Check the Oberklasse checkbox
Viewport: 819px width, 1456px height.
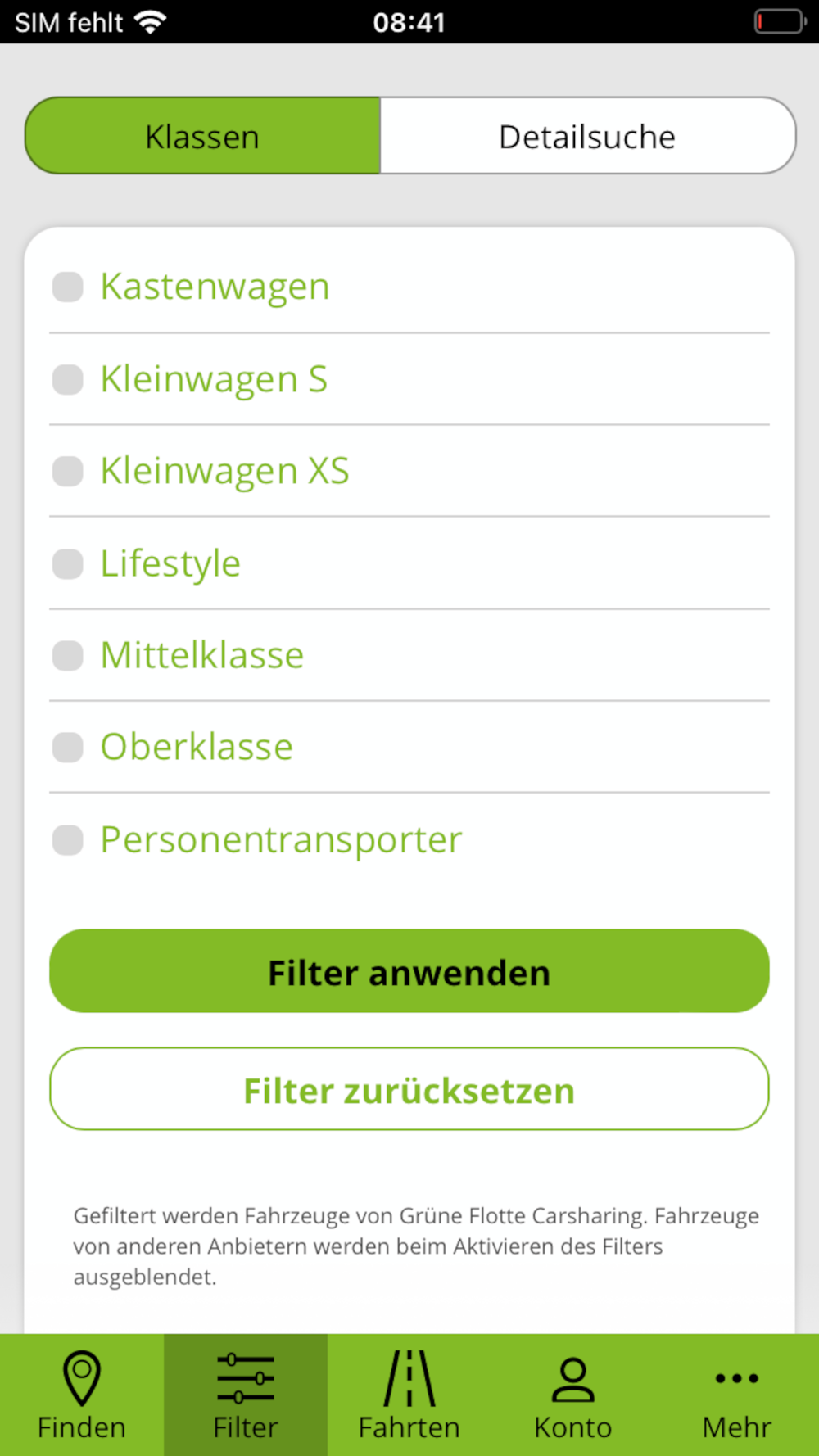[68, 748]
